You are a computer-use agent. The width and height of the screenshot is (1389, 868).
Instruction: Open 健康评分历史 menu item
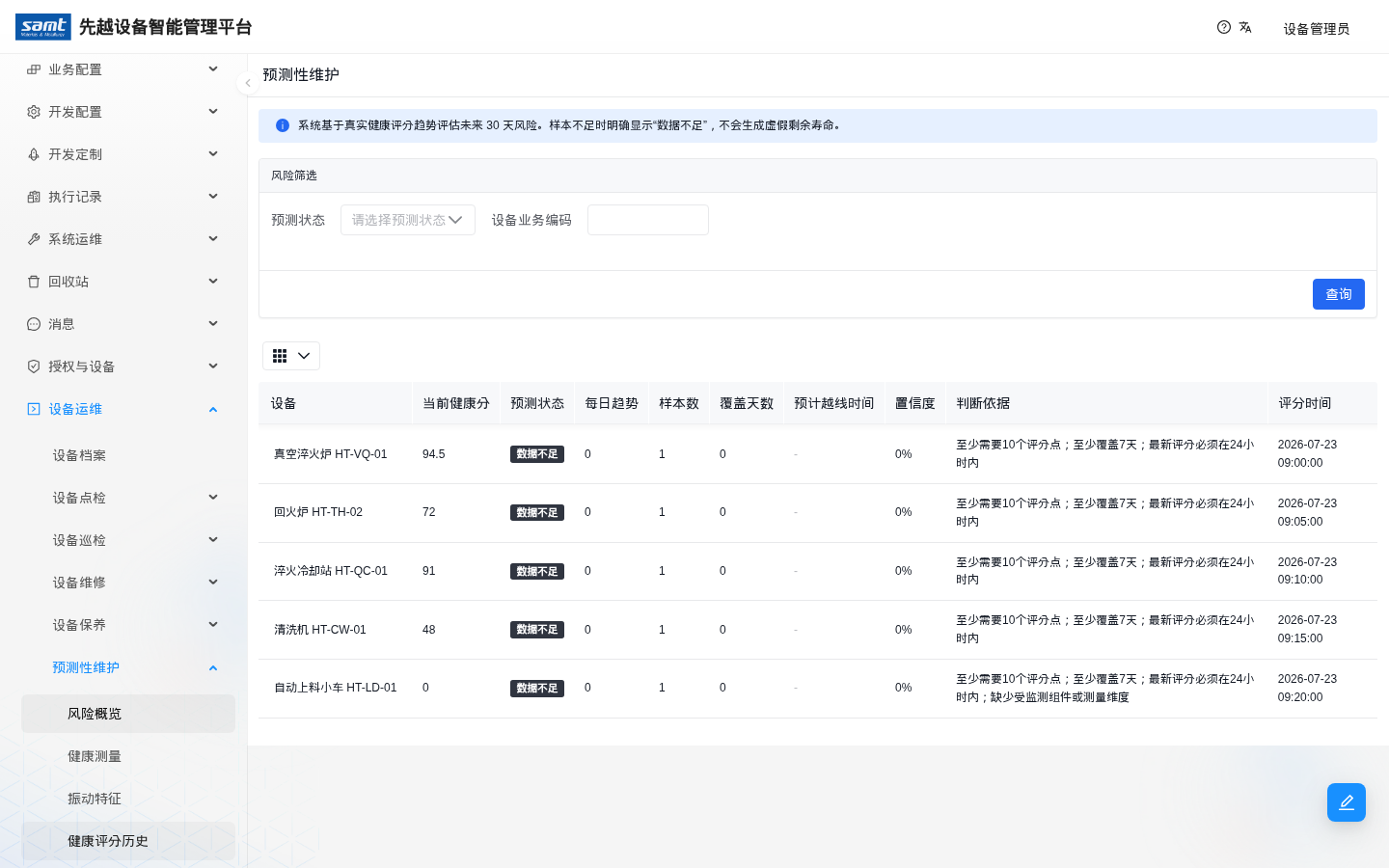[x=128, y=841]
